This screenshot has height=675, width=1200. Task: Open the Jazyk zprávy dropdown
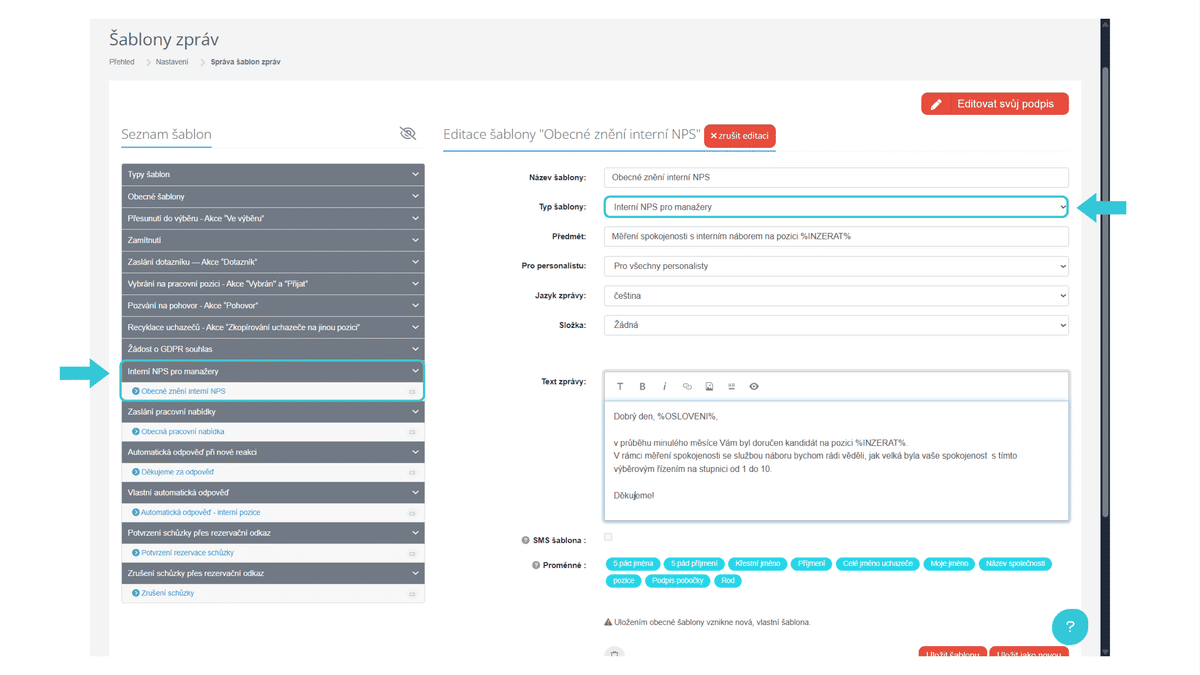(836, 296)
